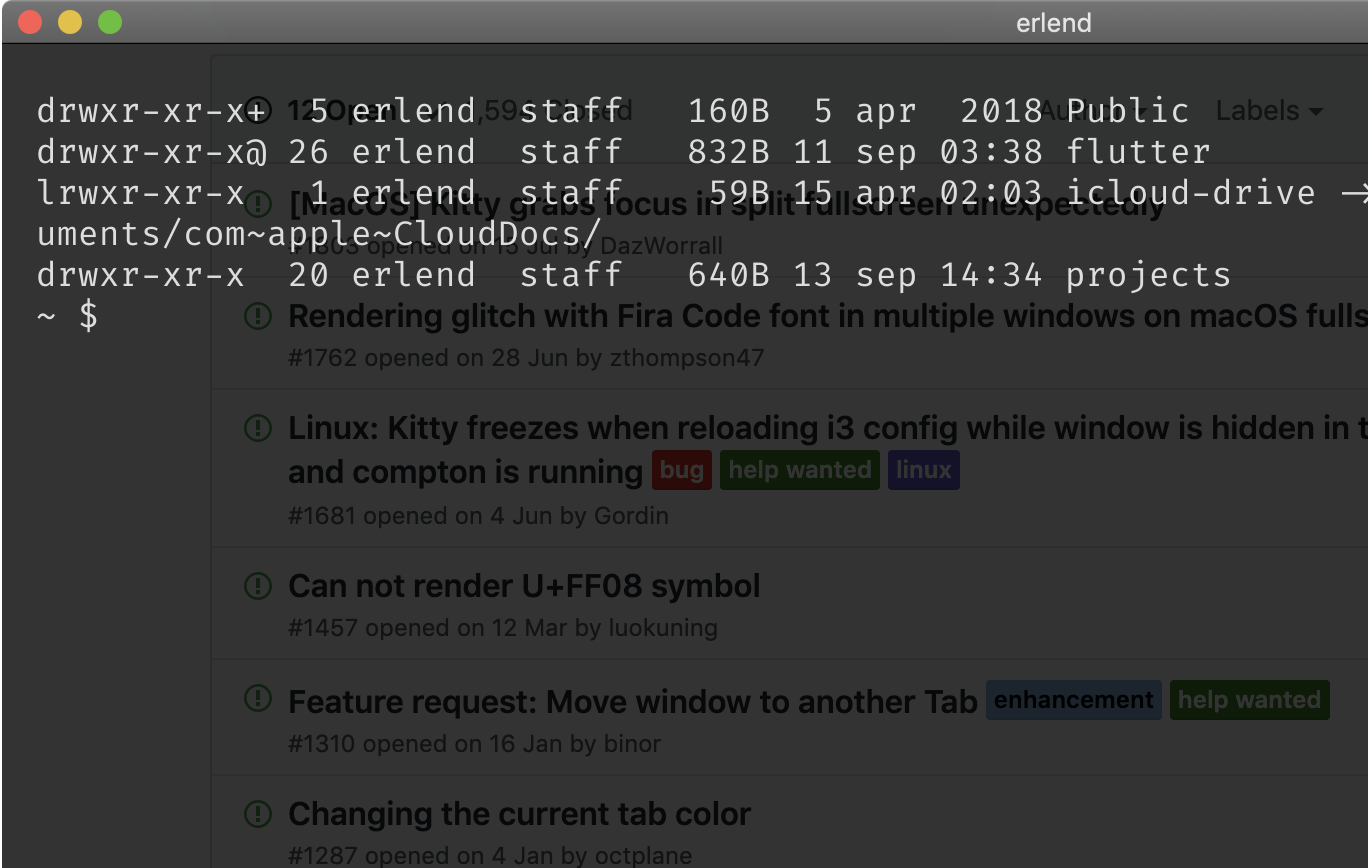Filter by the "enhancement" label
Viewport: 1368px width, 868px height.
pyautogui.click(x=1073, y=700)
